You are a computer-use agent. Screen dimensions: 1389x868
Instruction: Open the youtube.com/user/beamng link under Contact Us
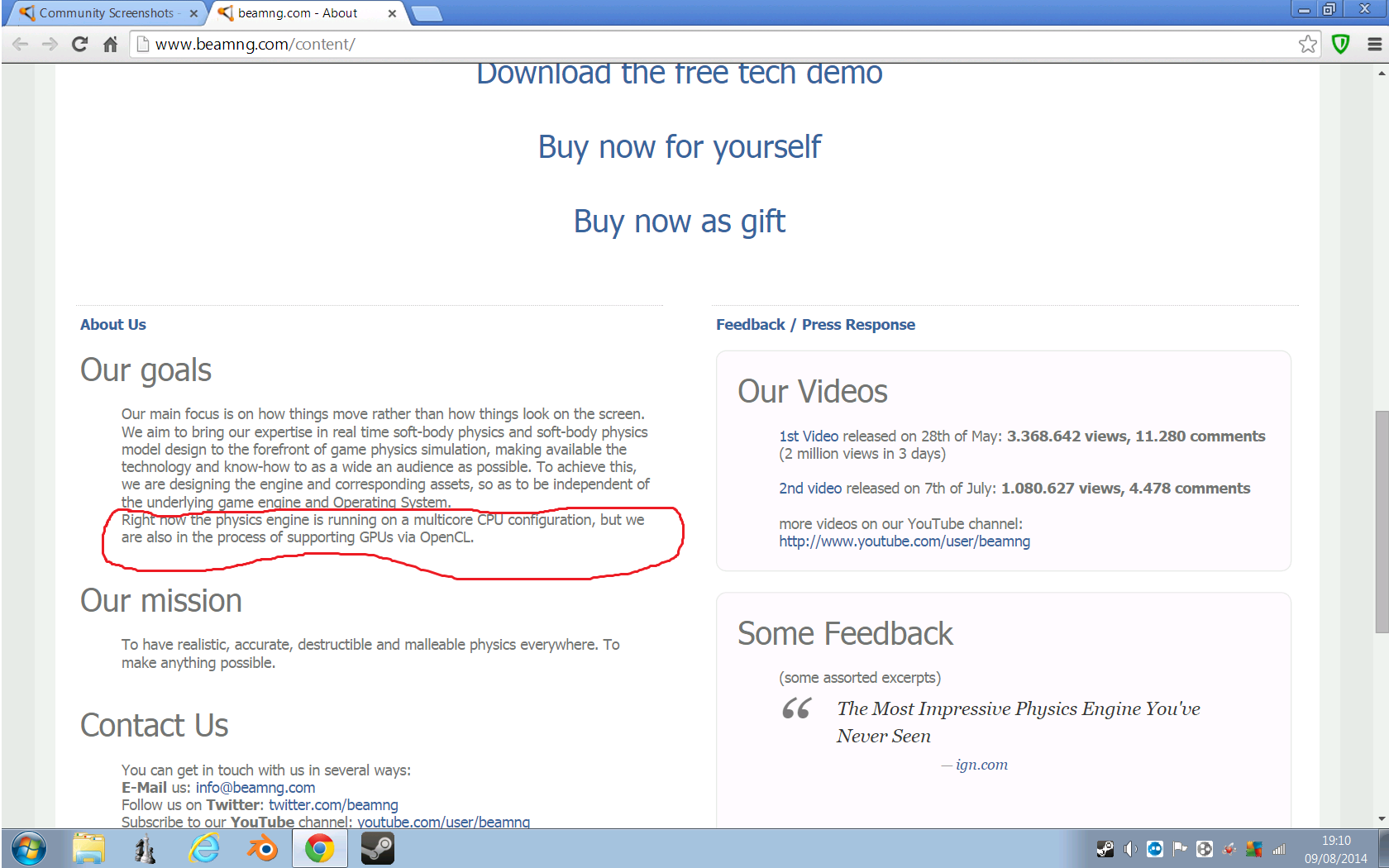pyautogui.click(x=444, y=822)
